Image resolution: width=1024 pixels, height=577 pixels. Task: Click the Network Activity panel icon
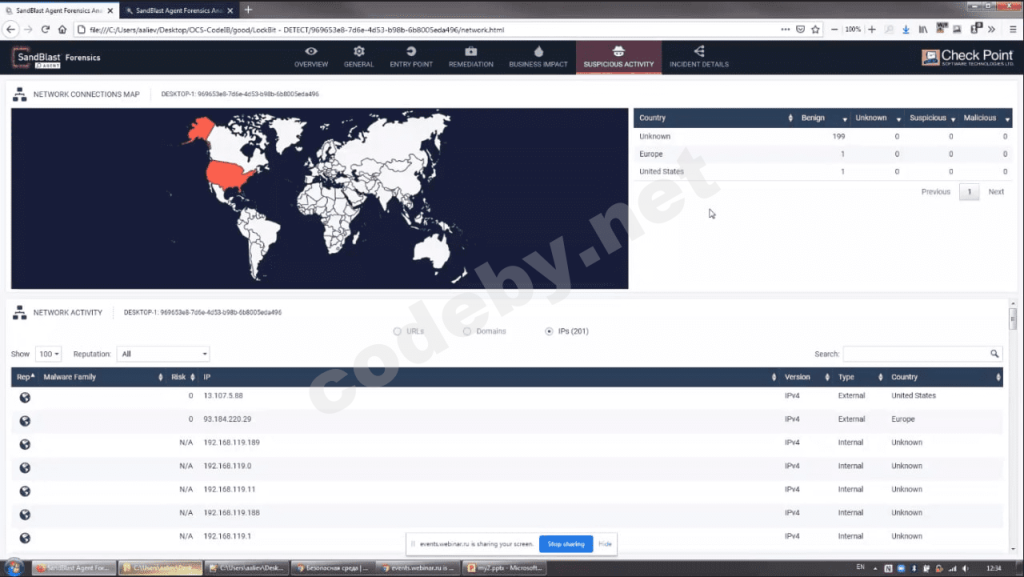click(x=20, y=313)
